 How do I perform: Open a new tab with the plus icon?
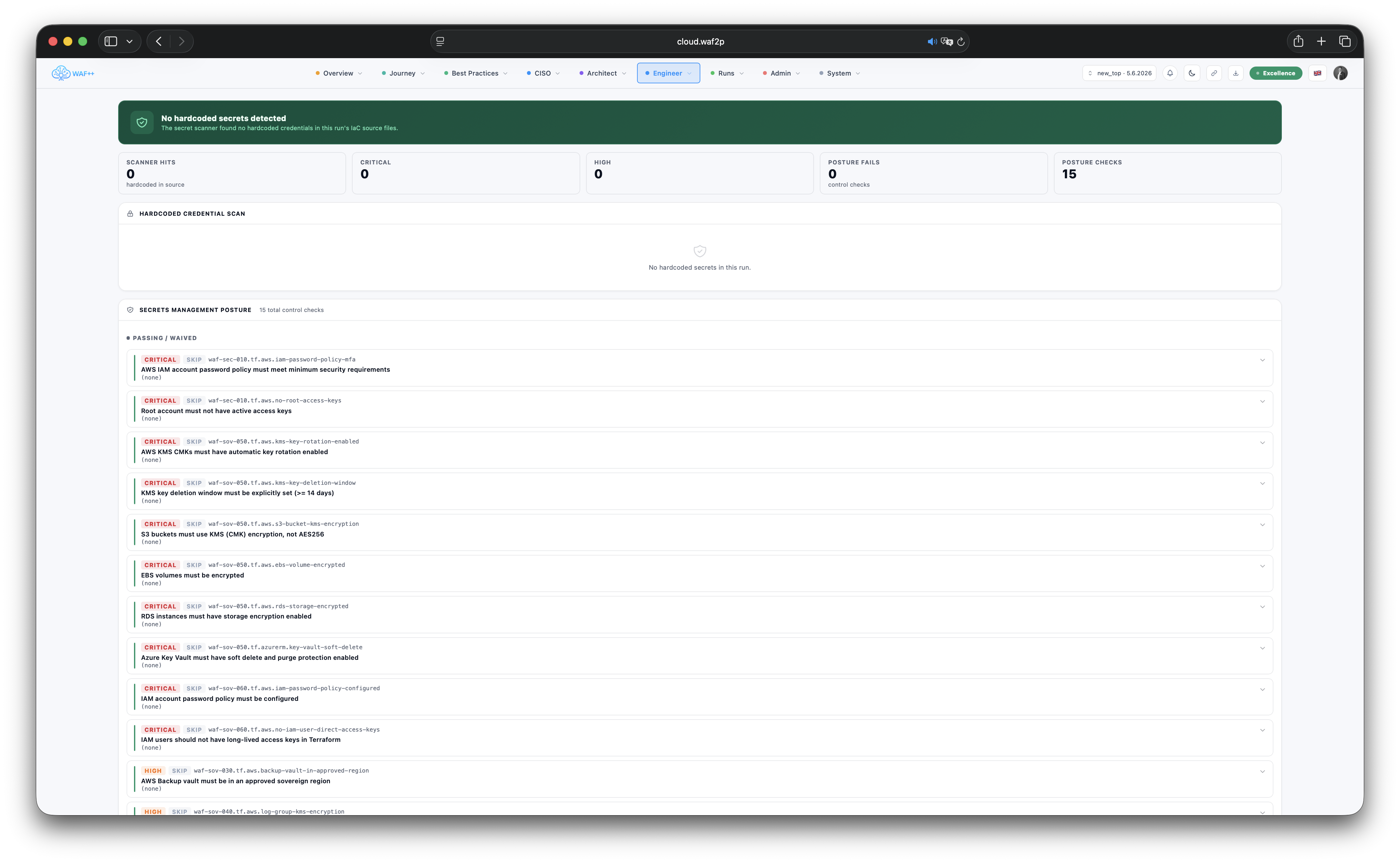coord(1321,41)
